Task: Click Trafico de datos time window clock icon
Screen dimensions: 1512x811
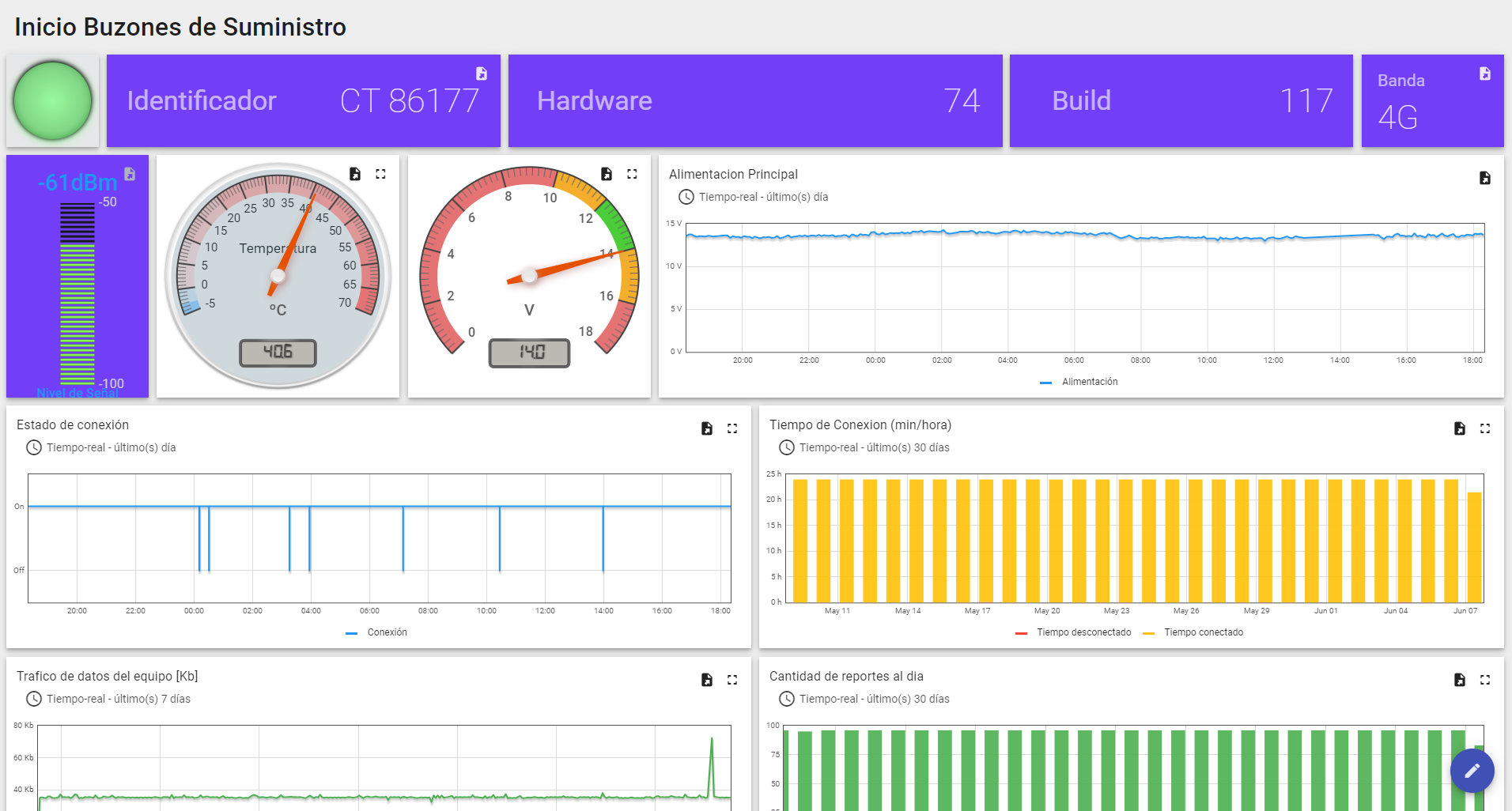Action: click(x=34, y=699)
